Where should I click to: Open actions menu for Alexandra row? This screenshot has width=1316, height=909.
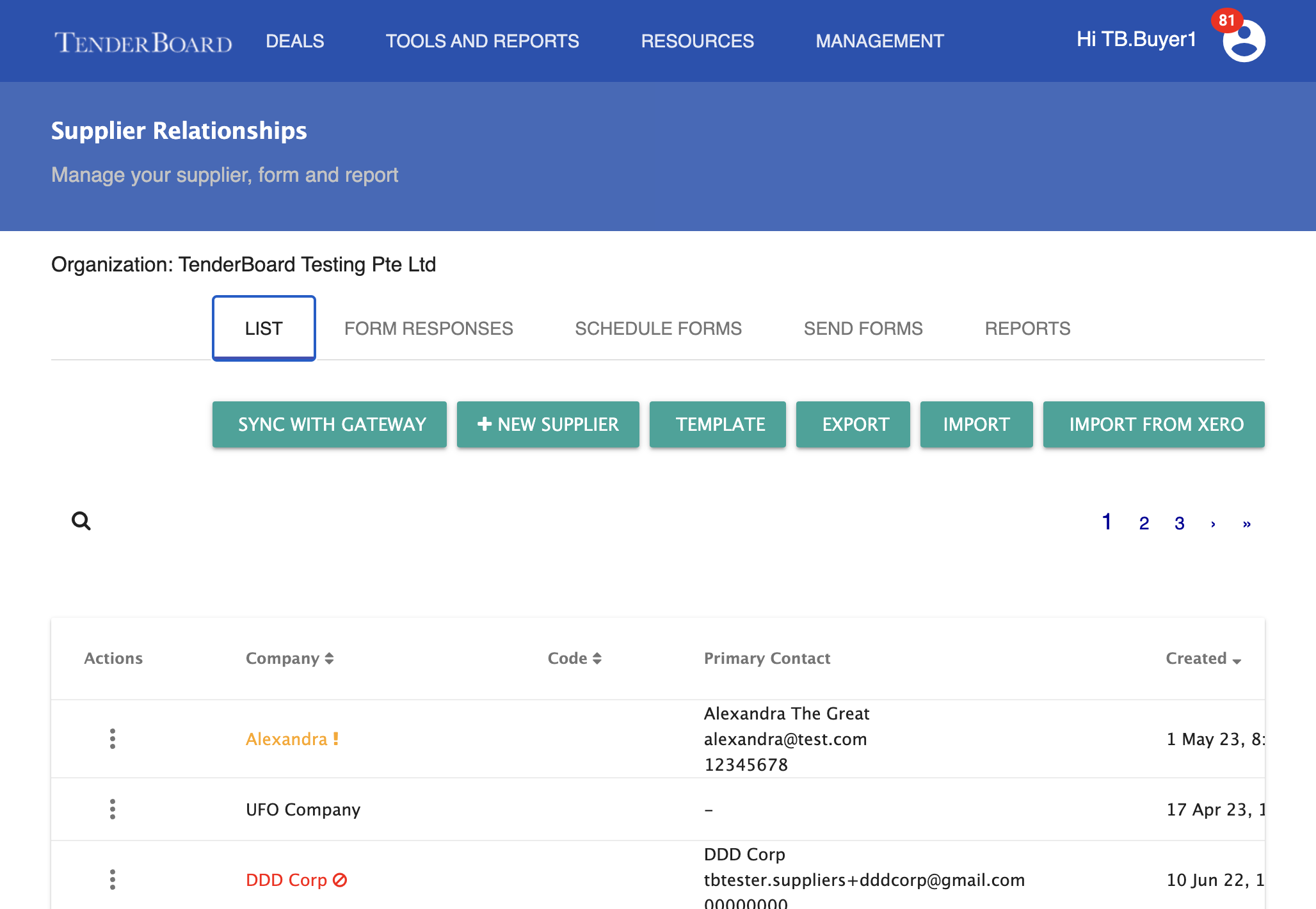pyautogui.click(x=113, y=739)
